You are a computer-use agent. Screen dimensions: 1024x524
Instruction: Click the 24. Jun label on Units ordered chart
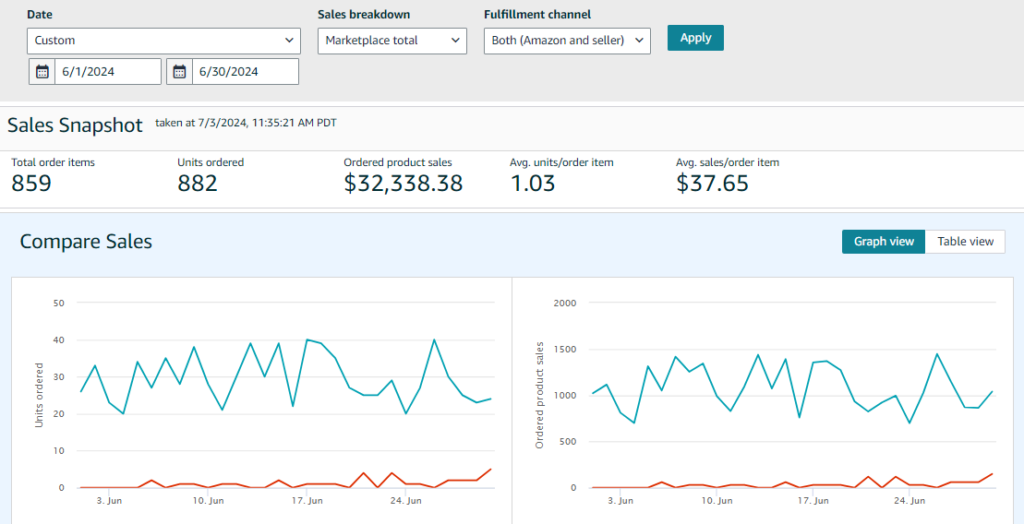(405, 500)
